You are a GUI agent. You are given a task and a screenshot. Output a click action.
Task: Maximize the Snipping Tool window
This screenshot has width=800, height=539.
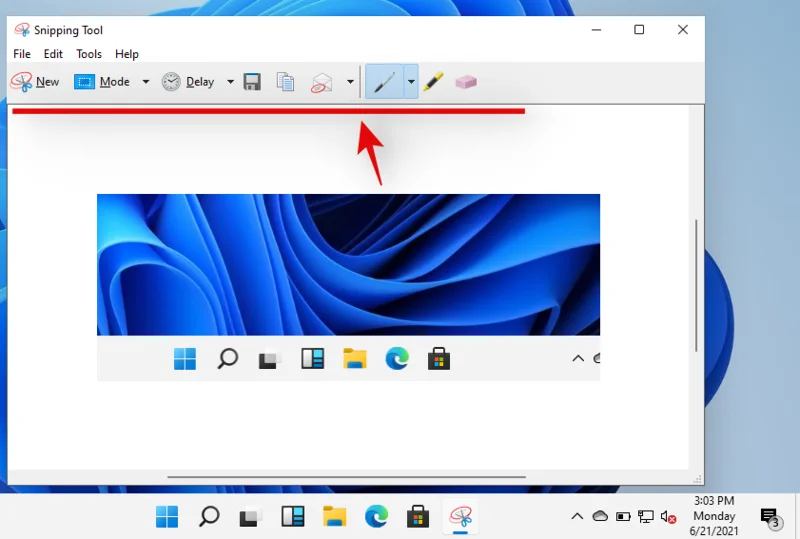(x=639, y=30)
